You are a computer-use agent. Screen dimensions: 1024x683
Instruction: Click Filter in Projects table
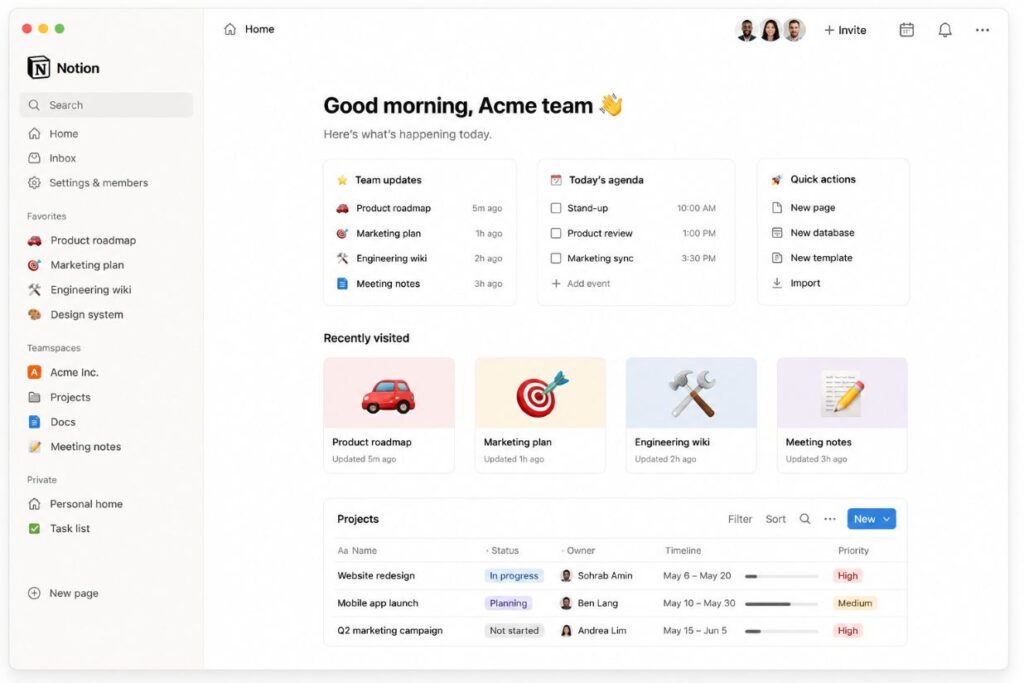(x=740, y=519)
